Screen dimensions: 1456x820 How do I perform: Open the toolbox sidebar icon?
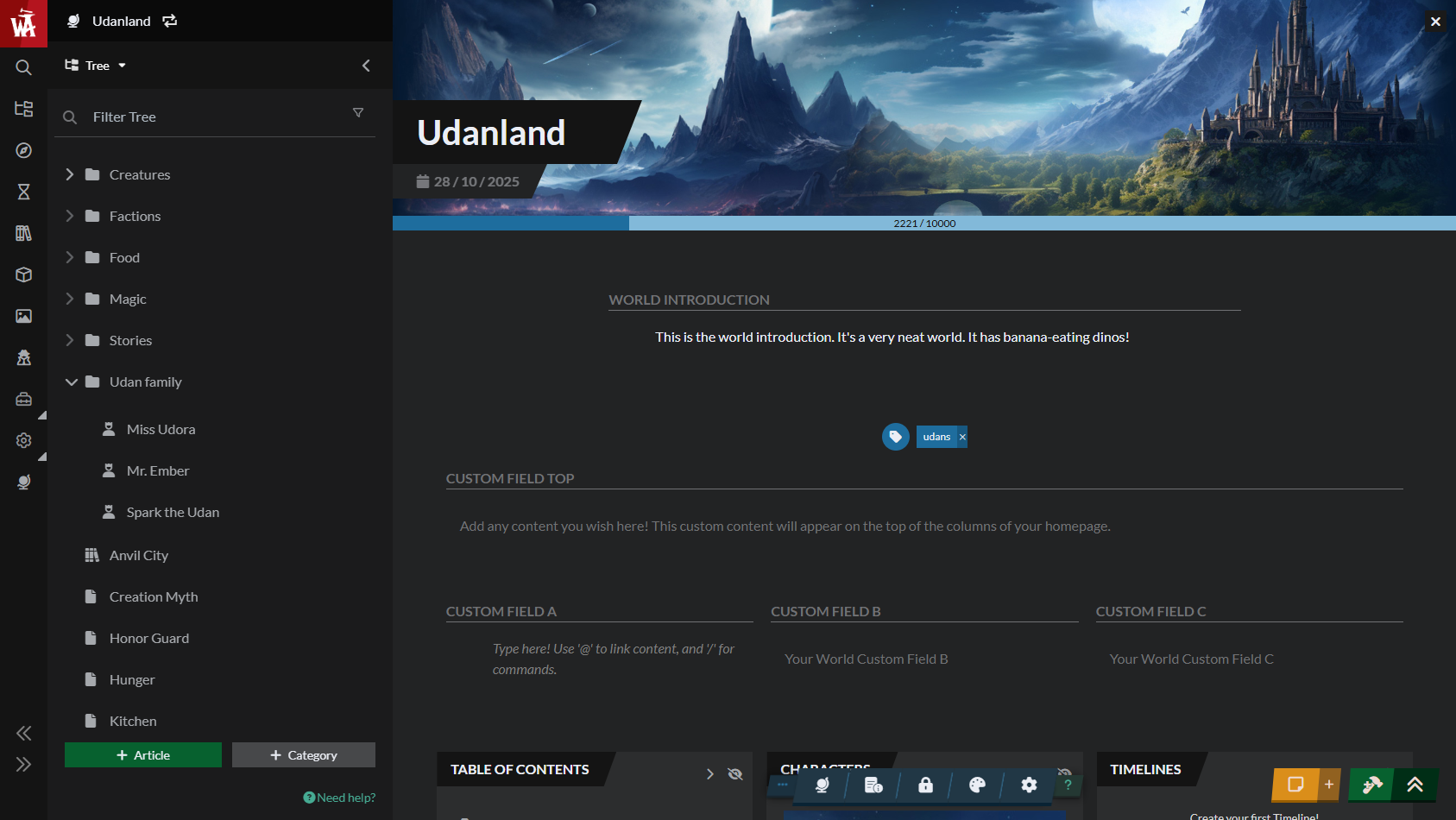[x=23, y=399]
